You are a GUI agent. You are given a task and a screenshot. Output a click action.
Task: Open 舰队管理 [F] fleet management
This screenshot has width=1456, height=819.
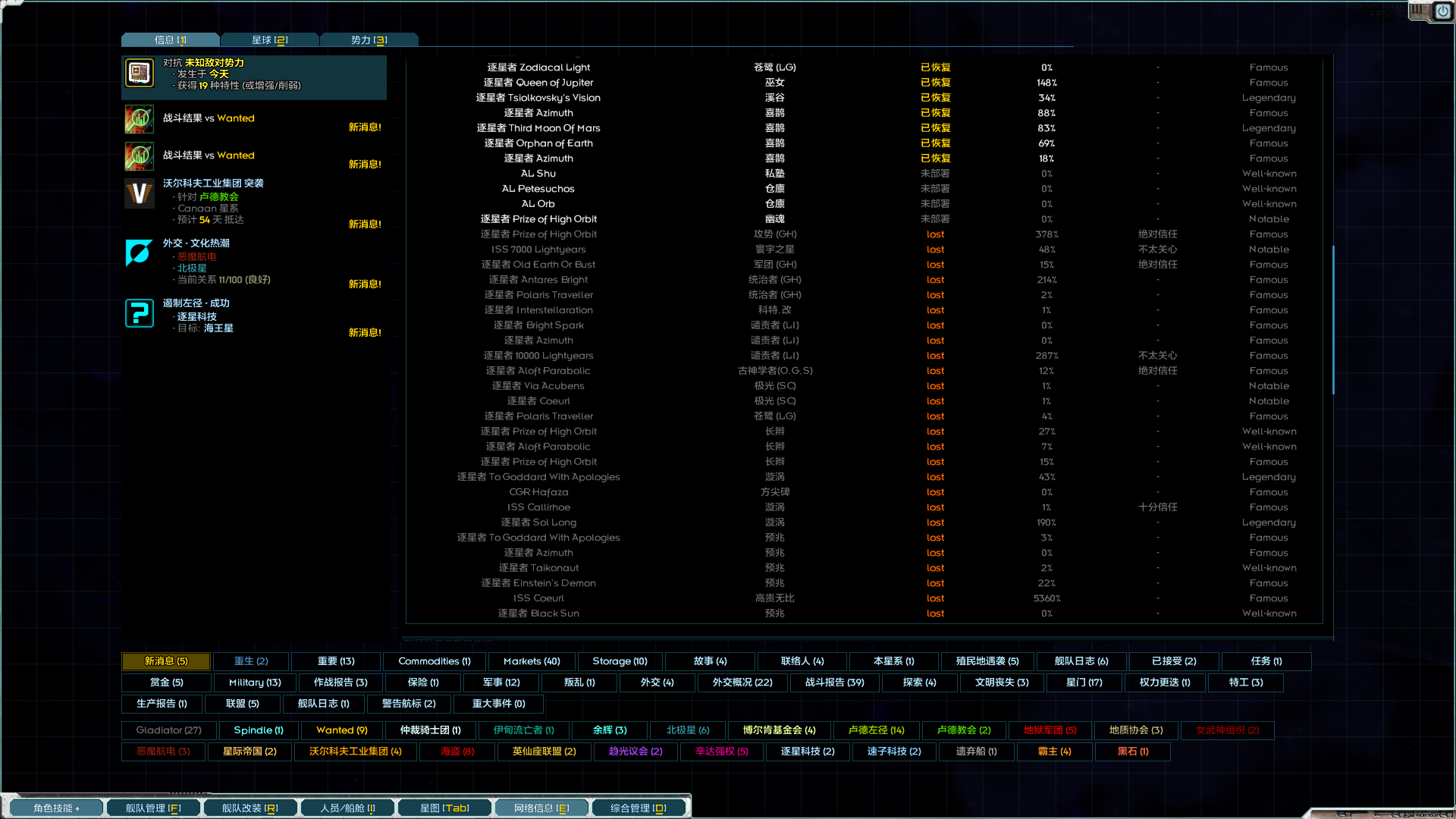[x=153, y=808]
